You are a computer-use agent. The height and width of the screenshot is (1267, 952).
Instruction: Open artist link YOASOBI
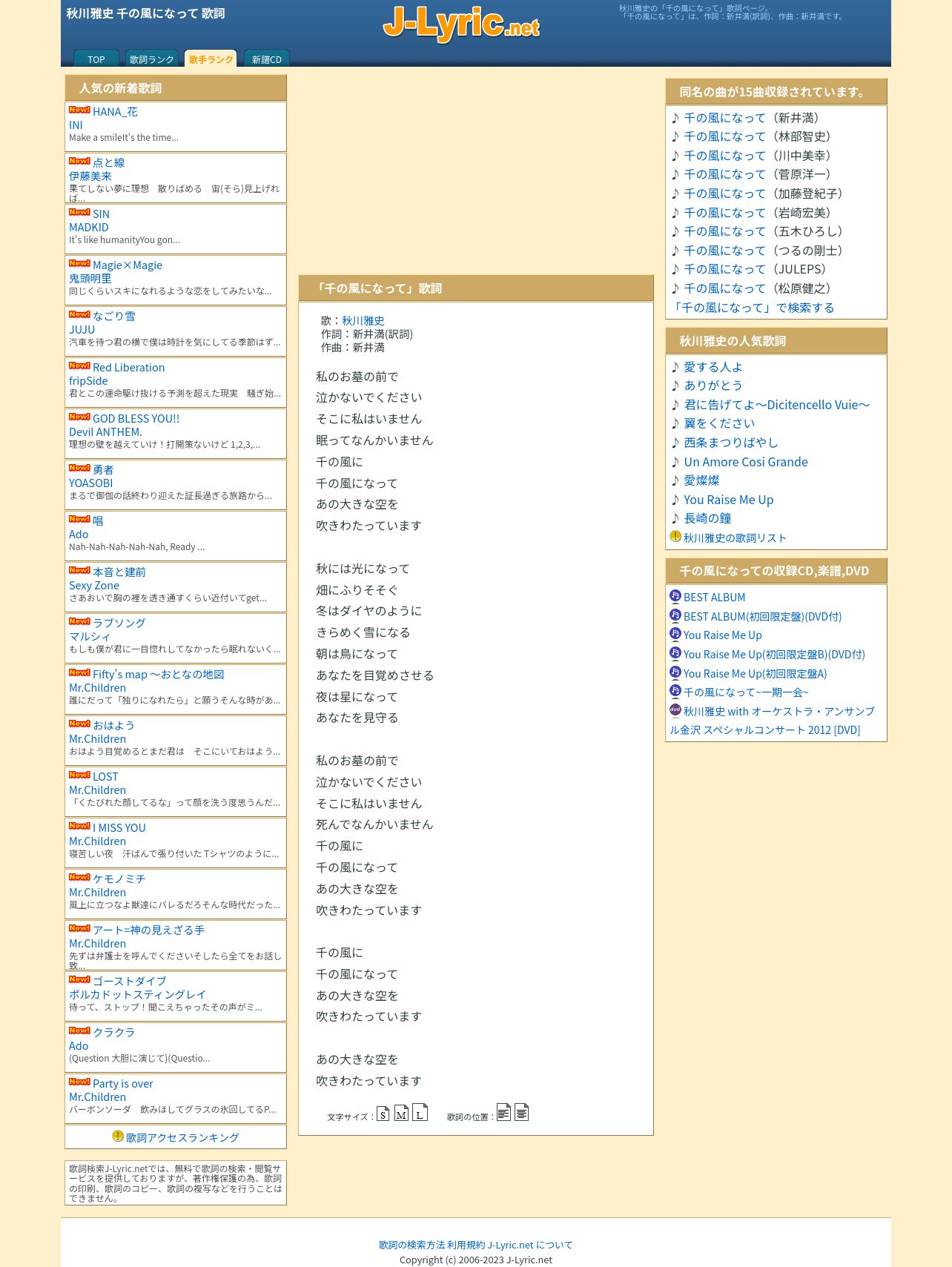(x=91, y=483)
